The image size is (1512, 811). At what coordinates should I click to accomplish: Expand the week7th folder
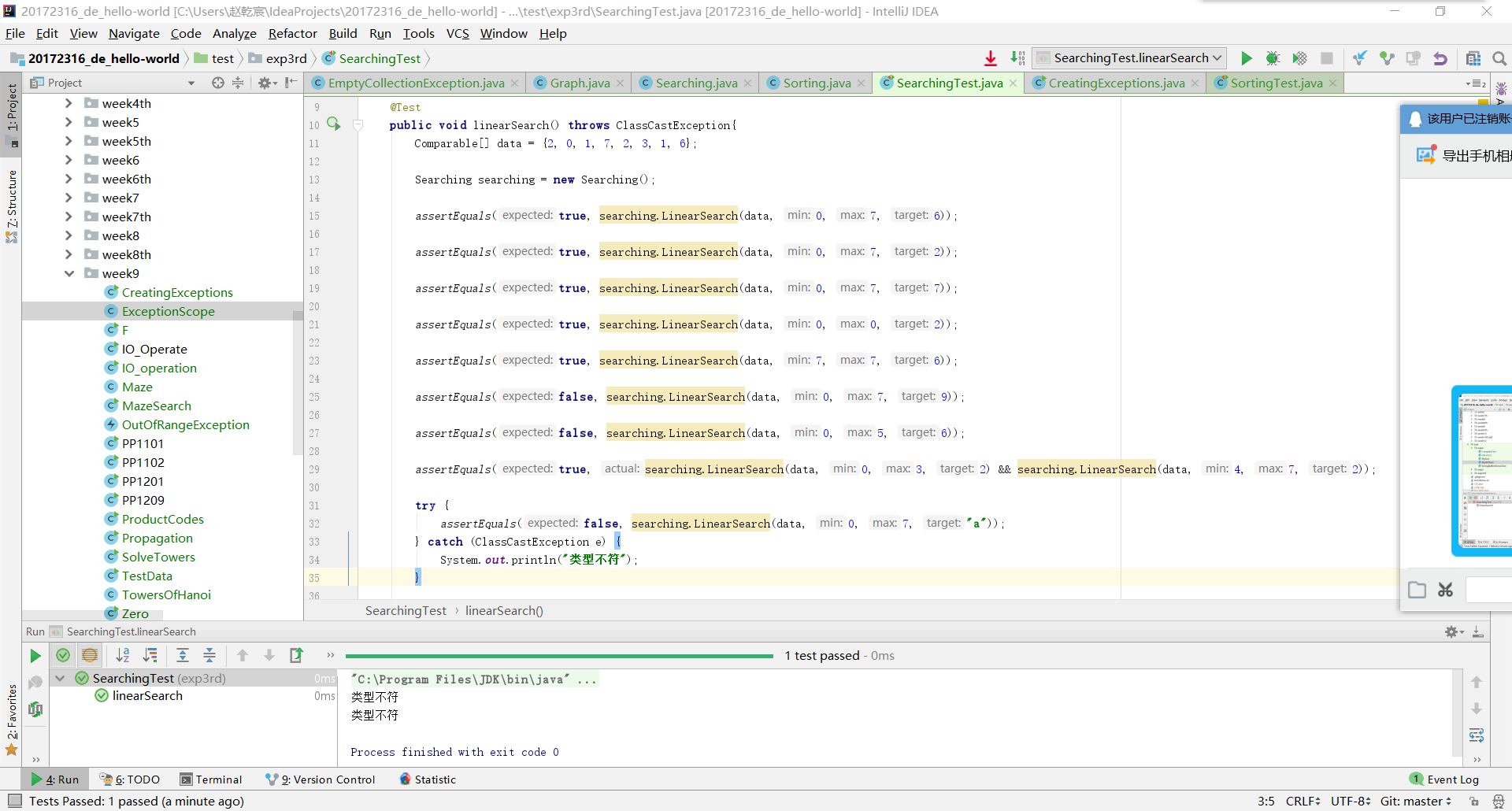point(69,217)
